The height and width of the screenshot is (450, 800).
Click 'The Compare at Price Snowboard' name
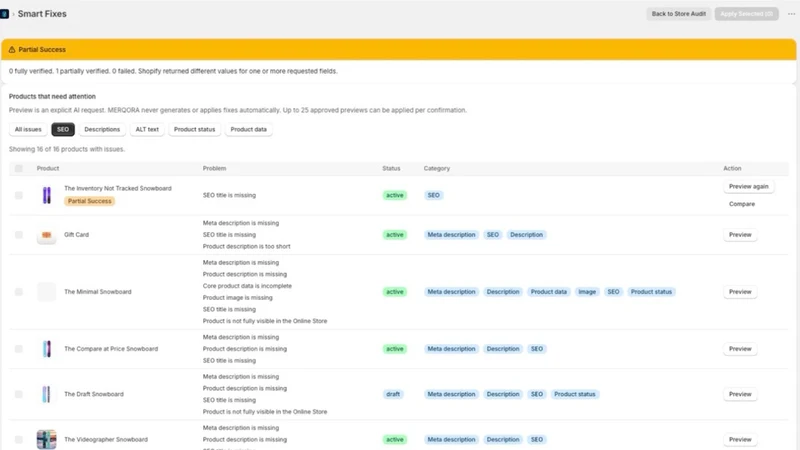111,349
